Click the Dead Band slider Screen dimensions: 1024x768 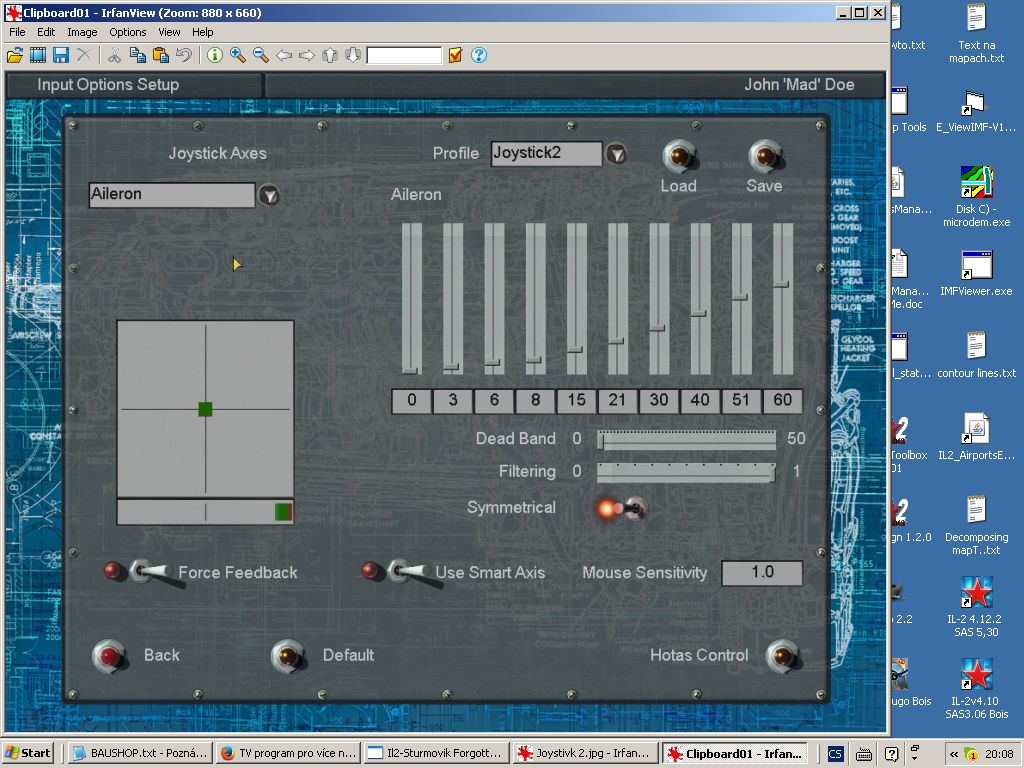pyautogui.click(x=686, y=439)
